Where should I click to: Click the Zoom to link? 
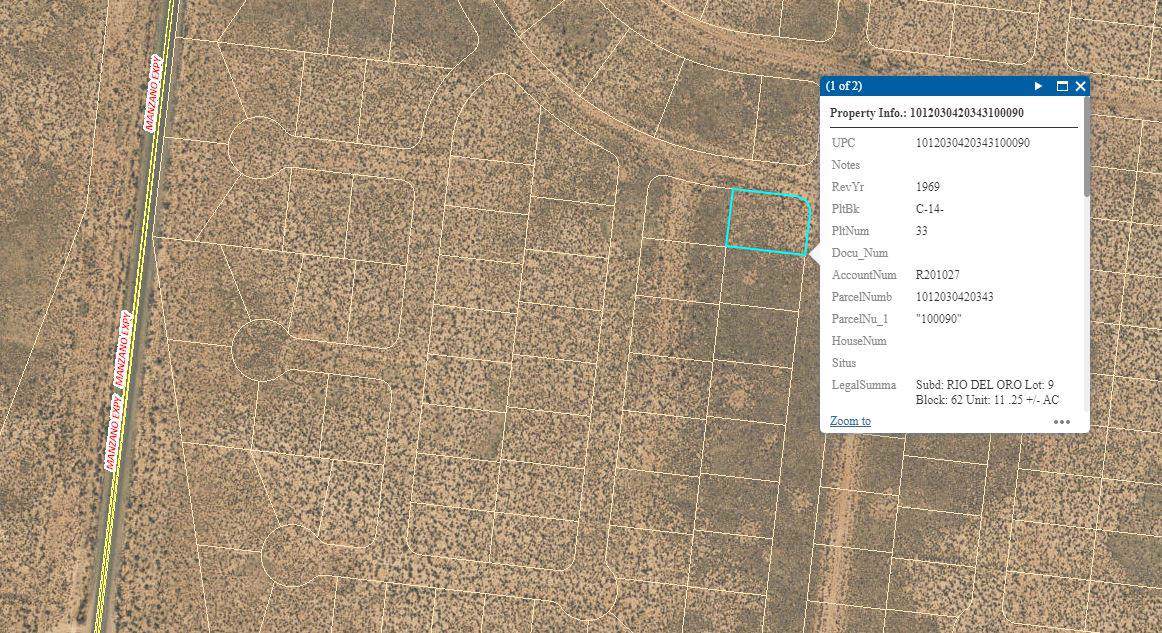coord(850,421)
